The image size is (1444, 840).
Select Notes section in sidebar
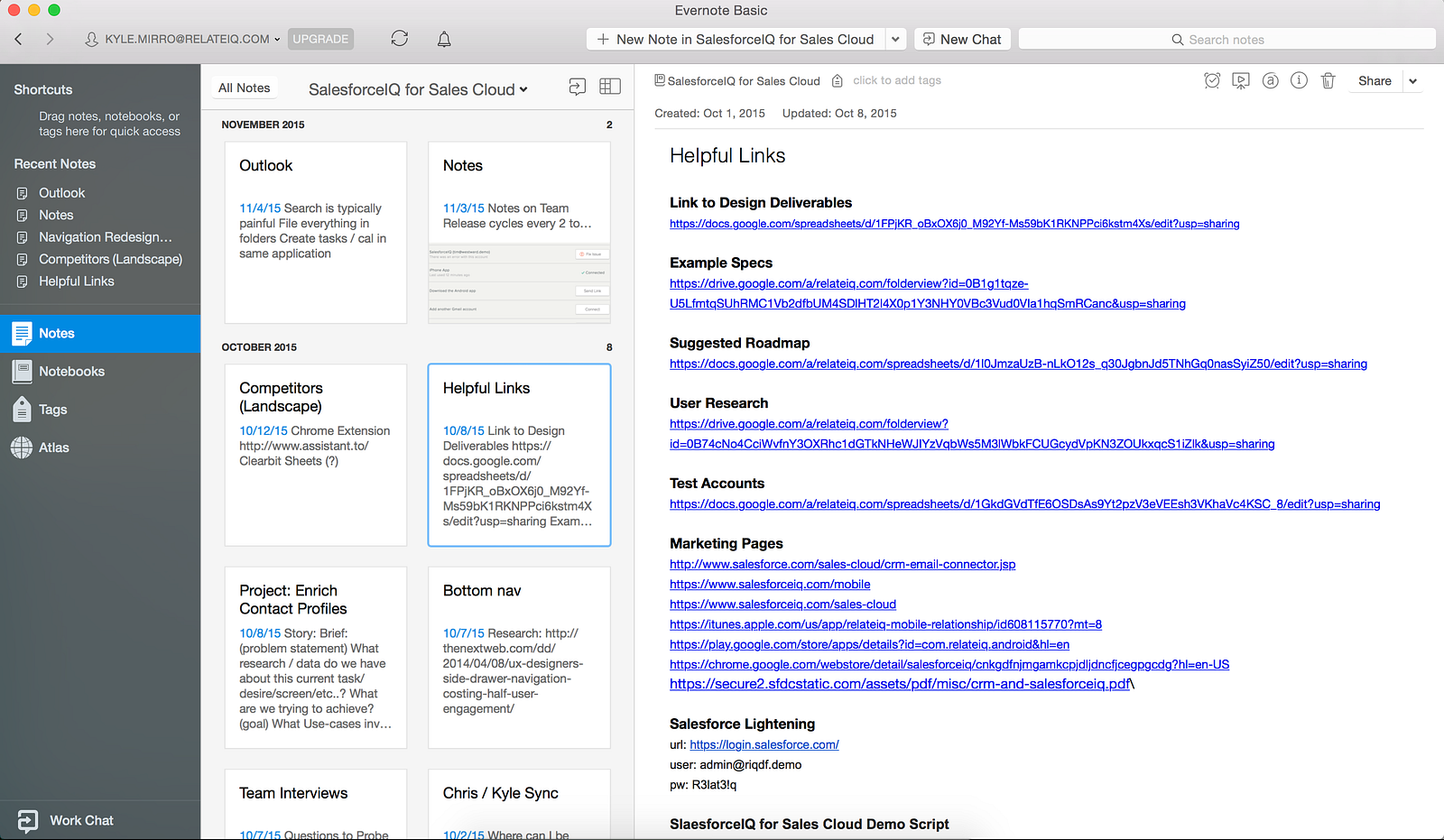tap(100, 333)
